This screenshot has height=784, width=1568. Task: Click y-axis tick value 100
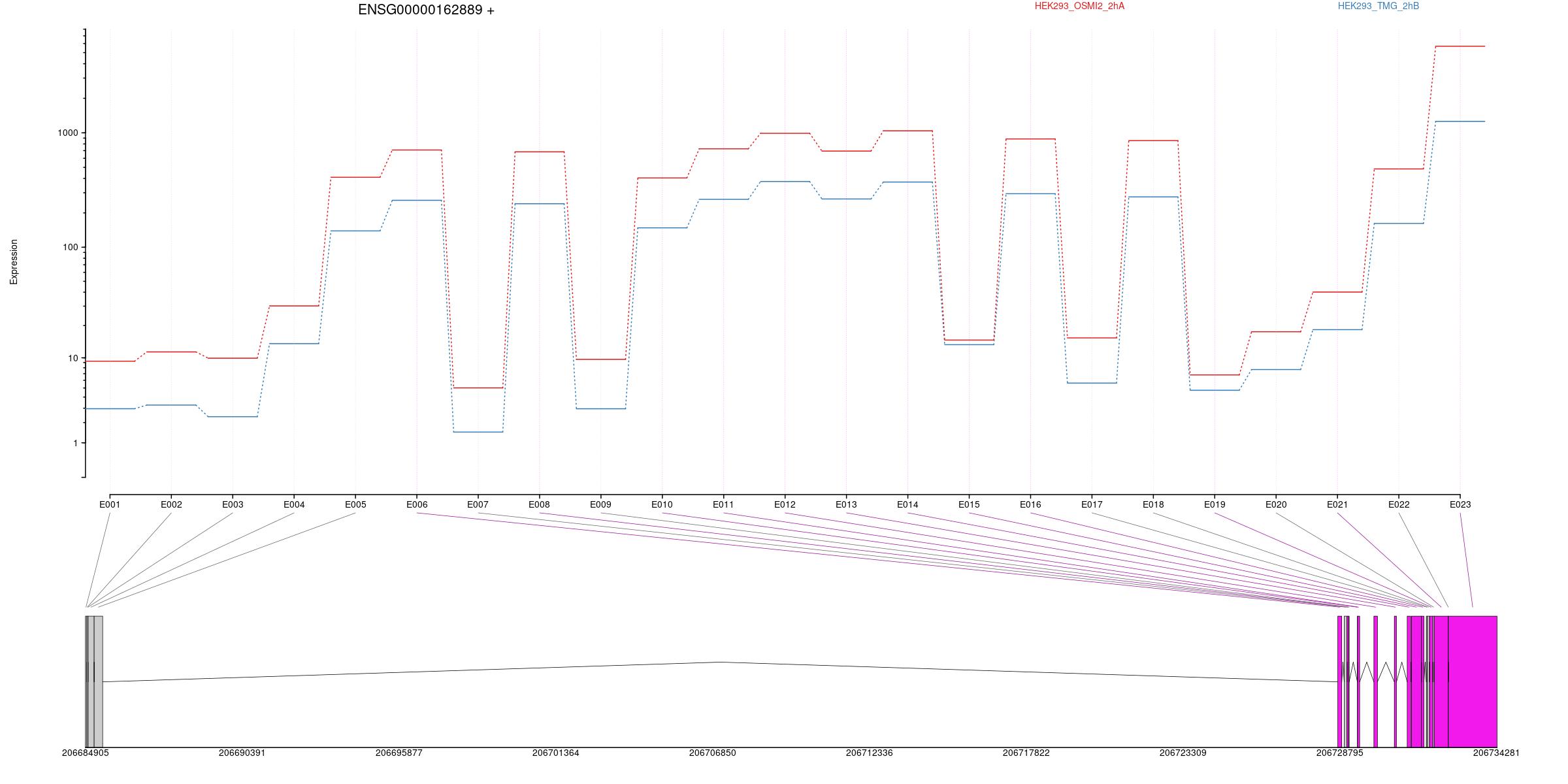pyautogui.click(x=71, y=247)
